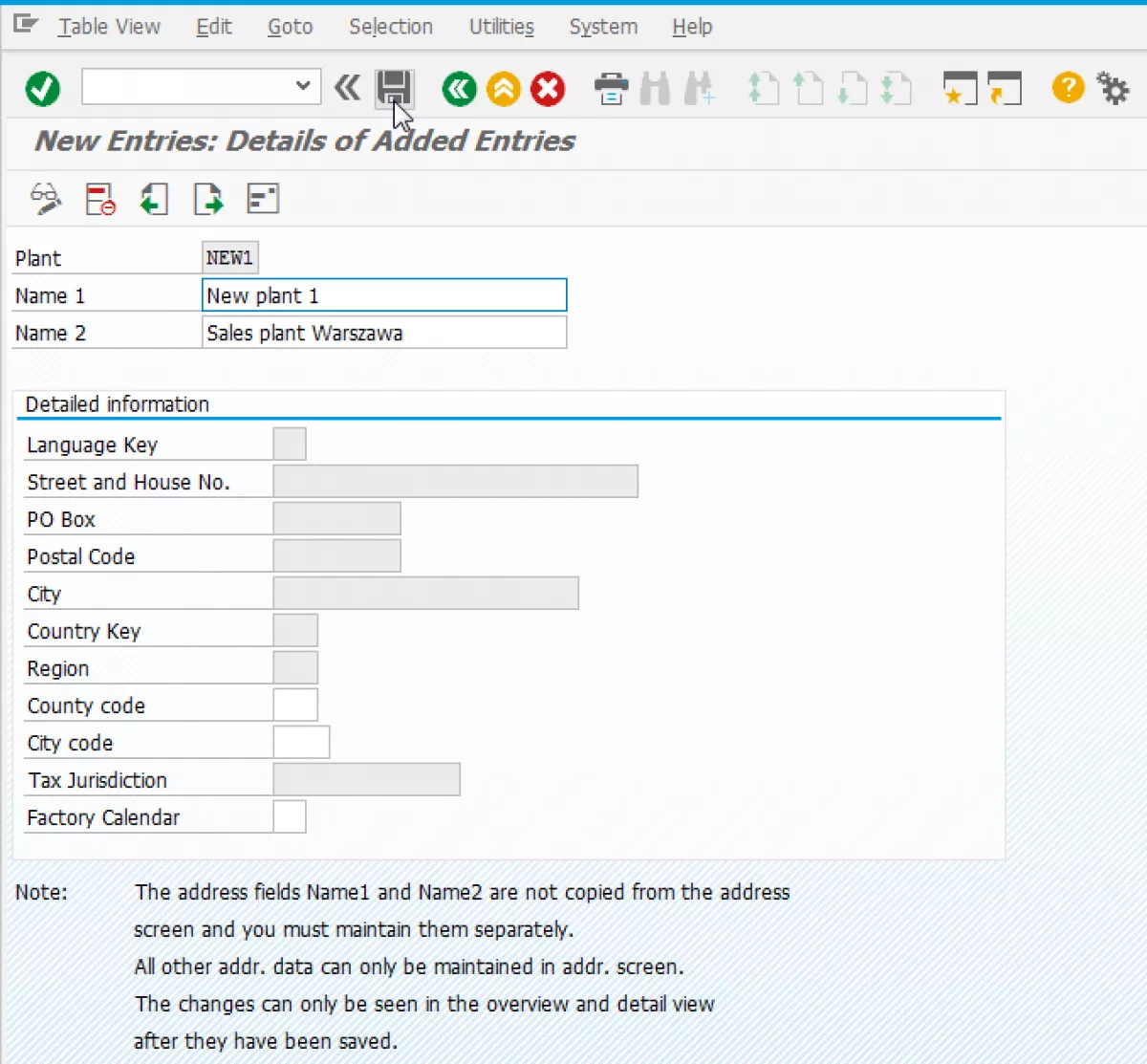
Task: Click the Find binoculars icon
Action: coord(655,89)
